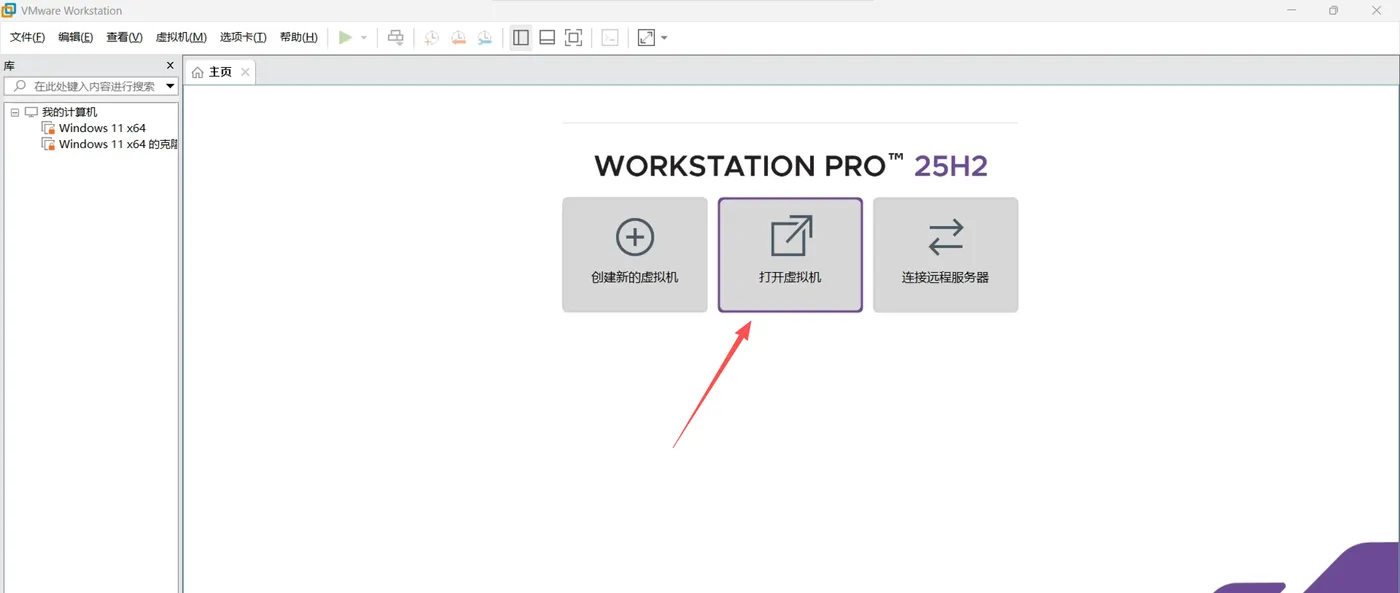Open the 虚拟机(M) menu
1400x593 pixels.
click(x=181, y=37)
